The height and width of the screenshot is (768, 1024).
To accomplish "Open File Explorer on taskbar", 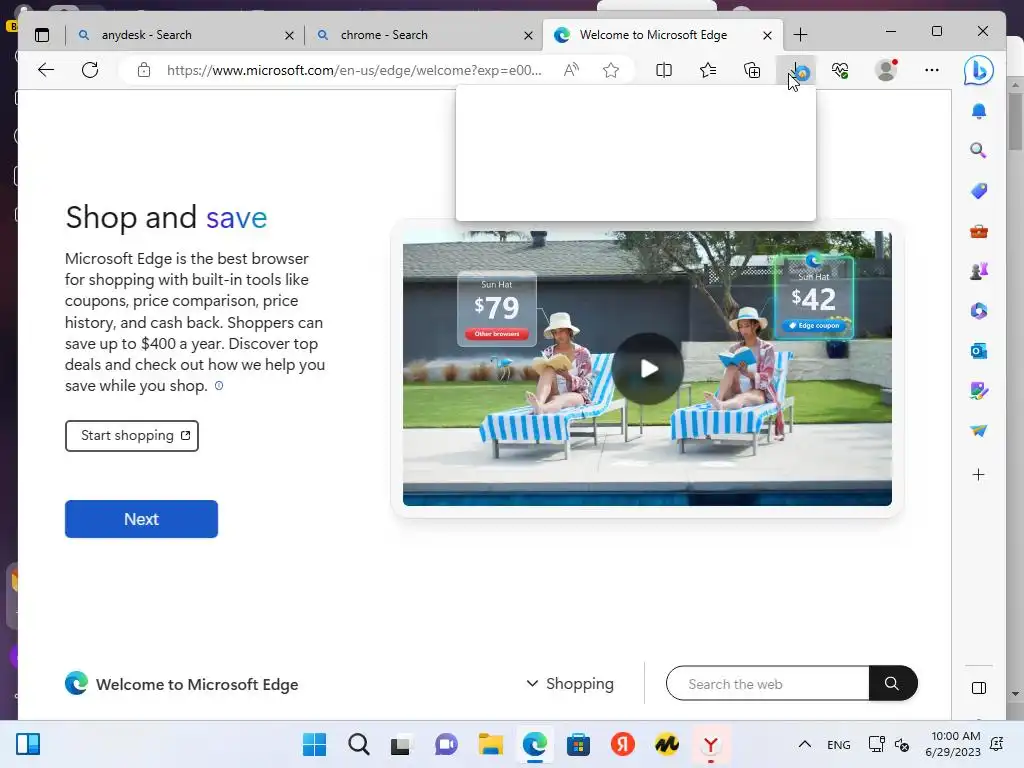I will click(x=490, y=744).
